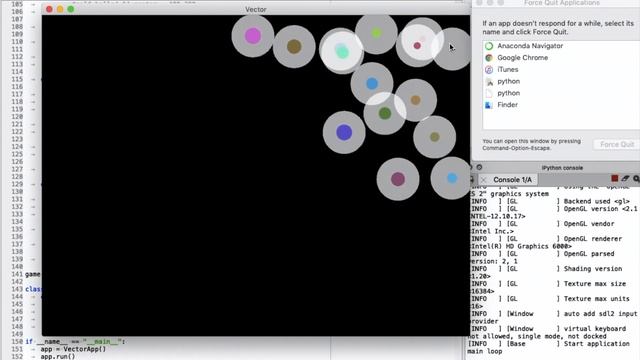Click the magenta dot circle in Vector window
The height and width of the screenshot is (360, 640).
[x=253, y=36]
